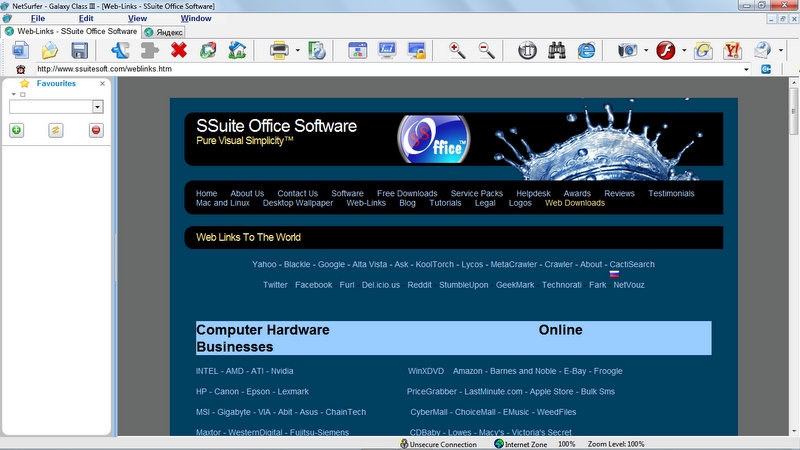Click the address bar URL field

[x=388, y=69]
